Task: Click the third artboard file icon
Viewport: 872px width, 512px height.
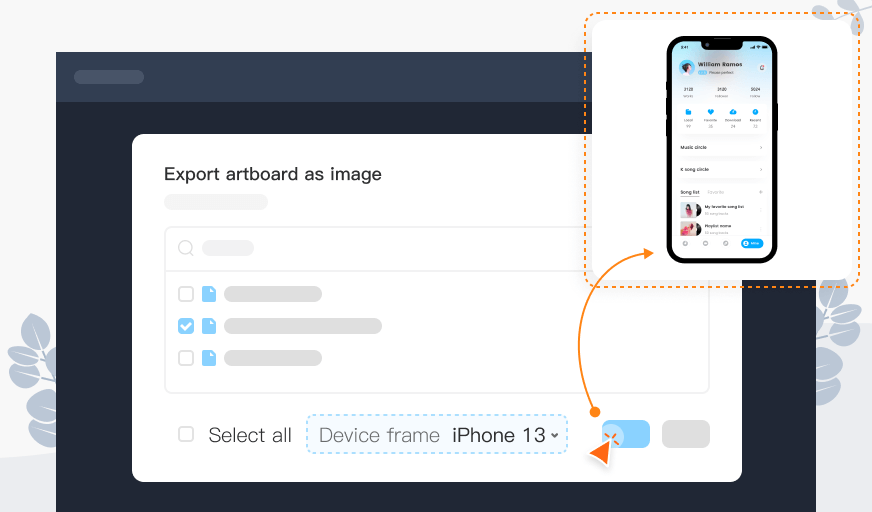Action: pos(209,358)
